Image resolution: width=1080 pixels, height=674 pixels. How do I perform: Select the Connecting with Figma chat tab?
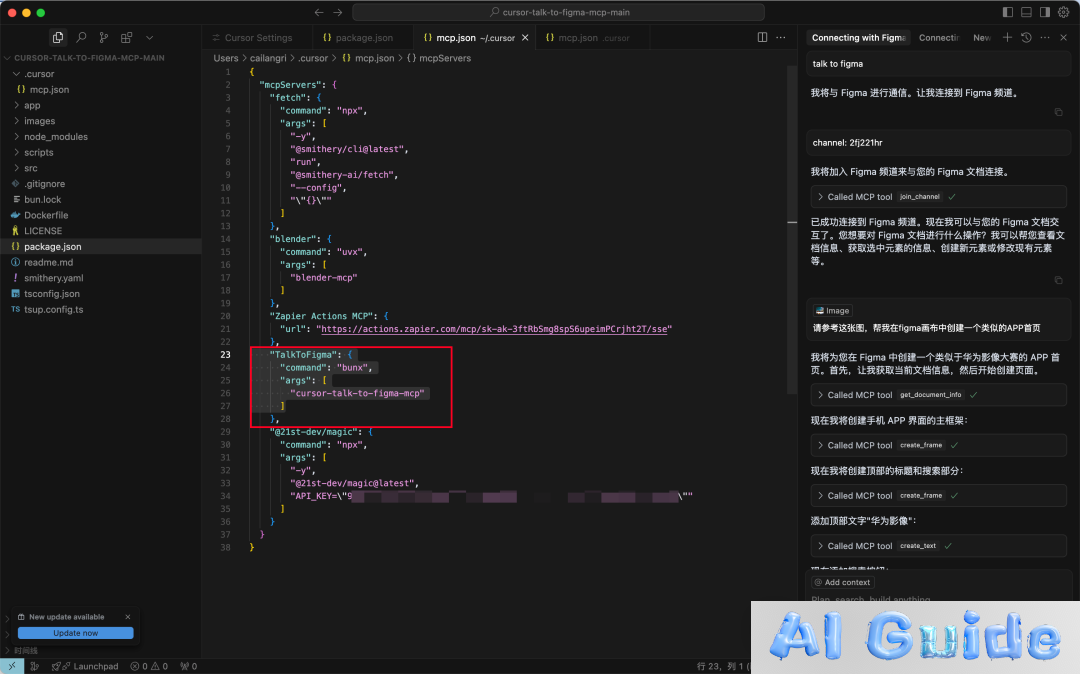point(858,38)
